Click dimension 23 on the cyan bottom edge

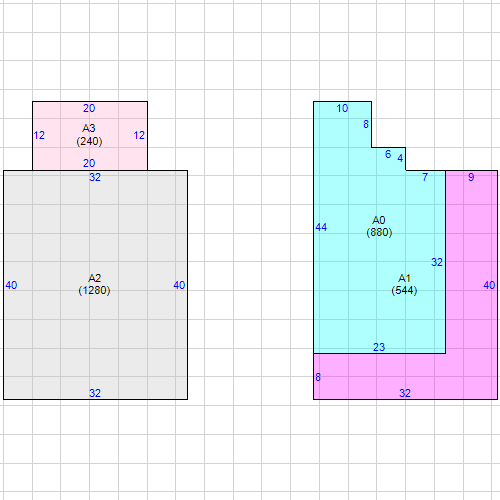tap(379, 347)
